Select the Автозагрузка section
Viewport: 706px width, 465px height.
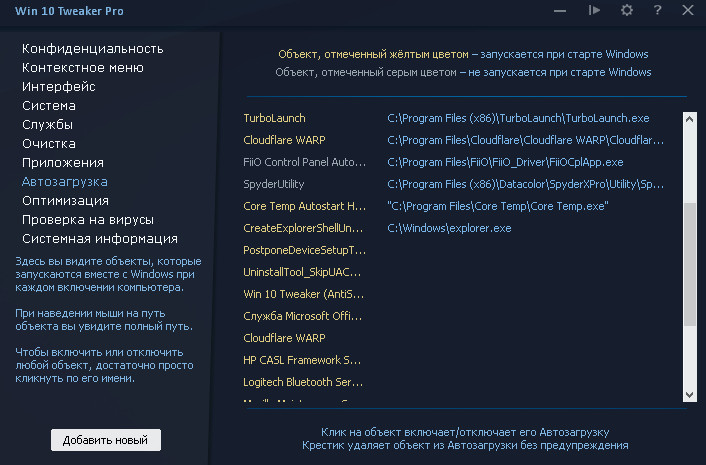[x=64, y=182]
